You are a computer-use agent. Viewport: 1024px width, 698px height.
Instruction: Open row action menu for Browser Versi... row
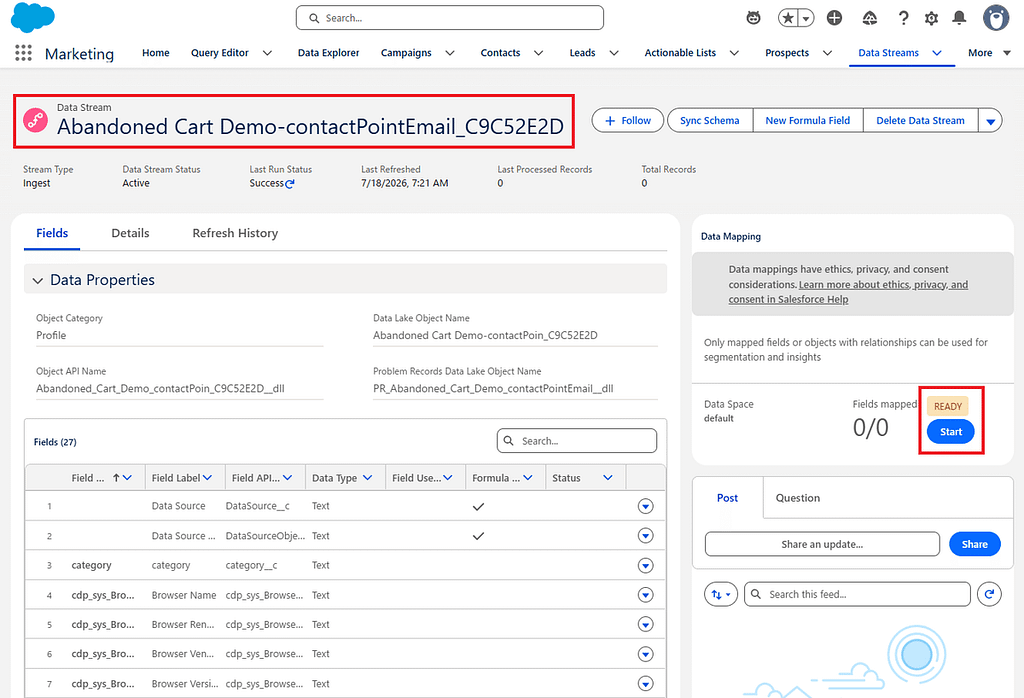point(645,684)
